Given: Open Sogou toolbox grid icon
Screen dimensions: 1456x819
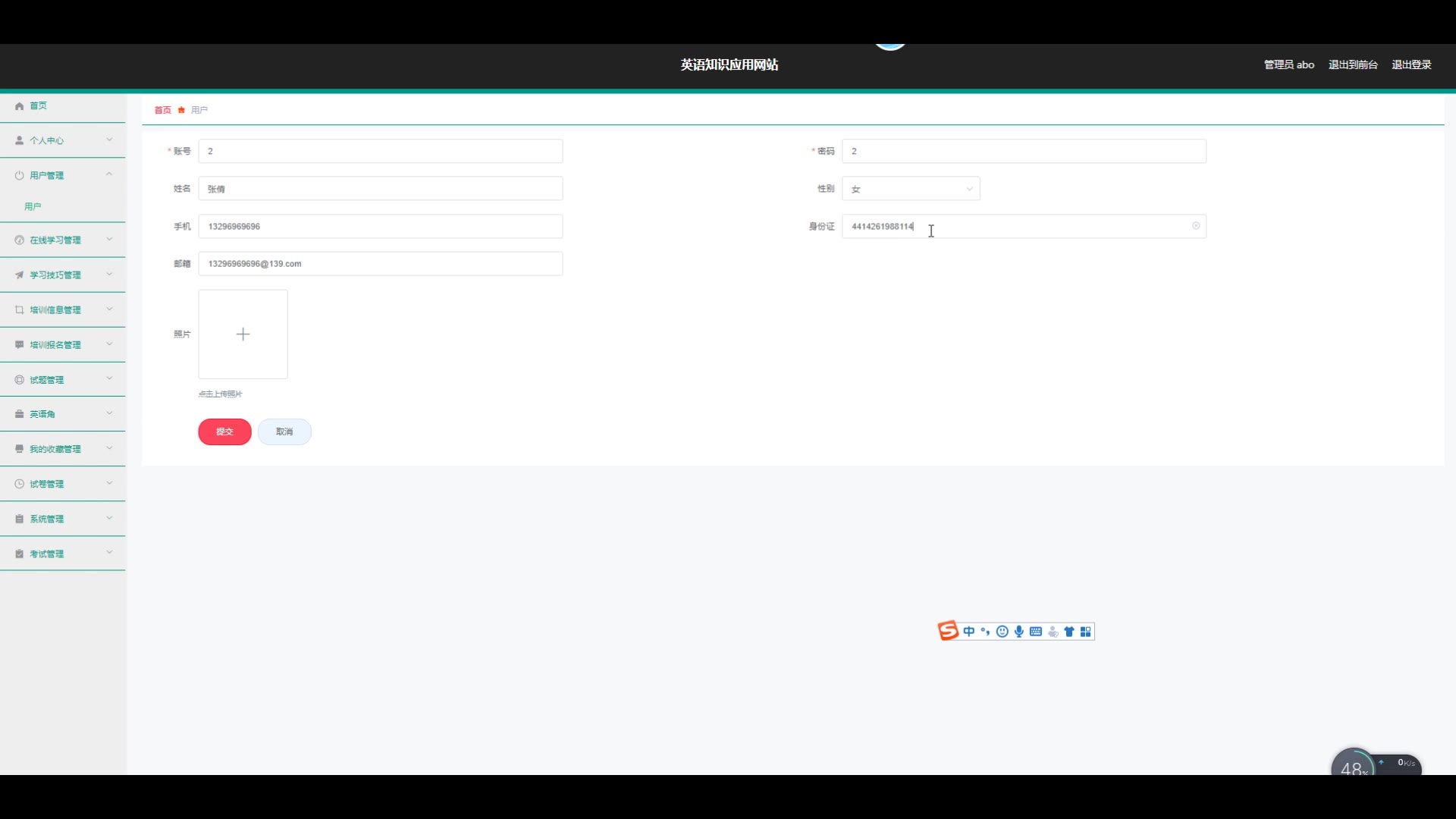Looking at the screenshot, I should pos(1086,632).
